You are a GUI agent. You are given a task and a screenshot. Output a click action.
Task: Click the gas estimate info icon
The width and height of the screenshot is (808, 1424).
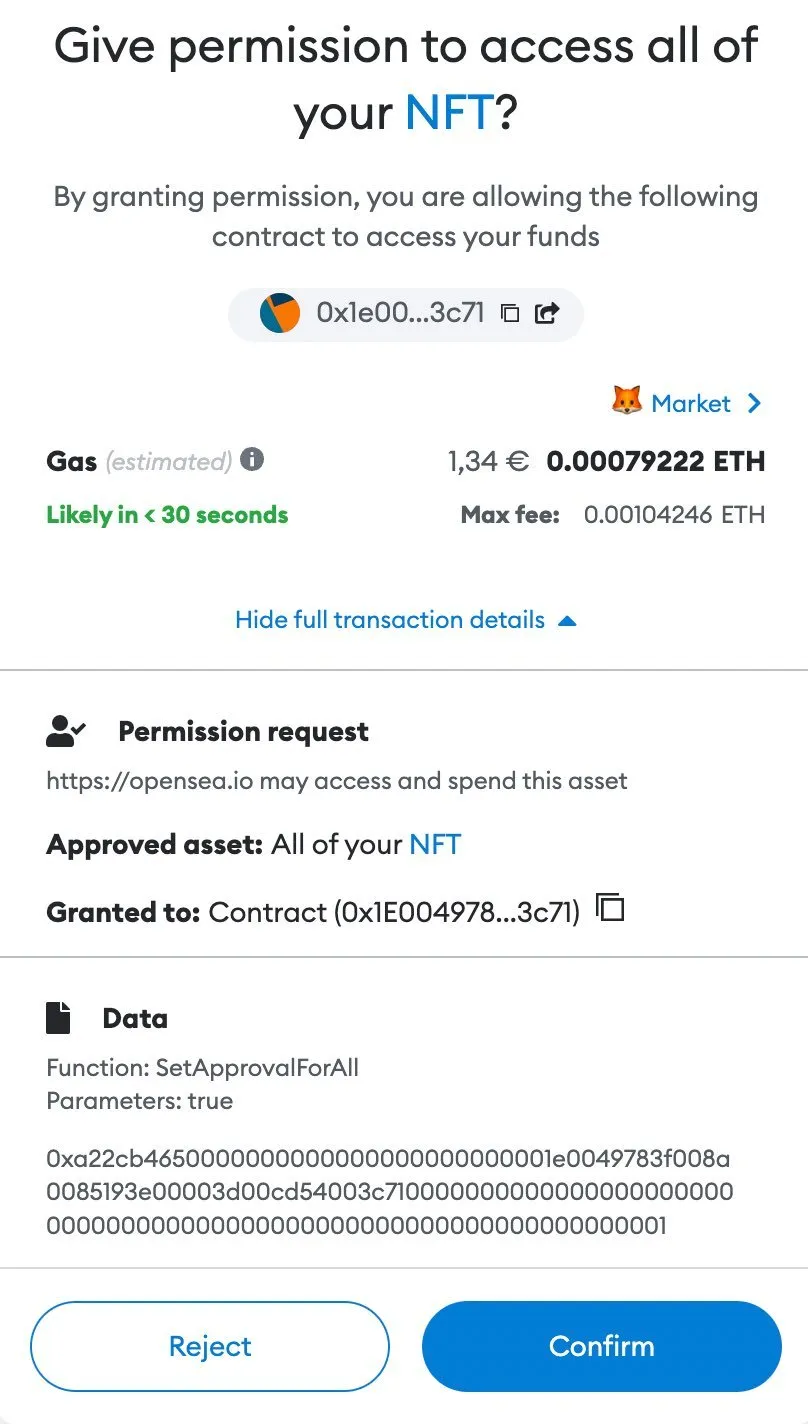253,460
